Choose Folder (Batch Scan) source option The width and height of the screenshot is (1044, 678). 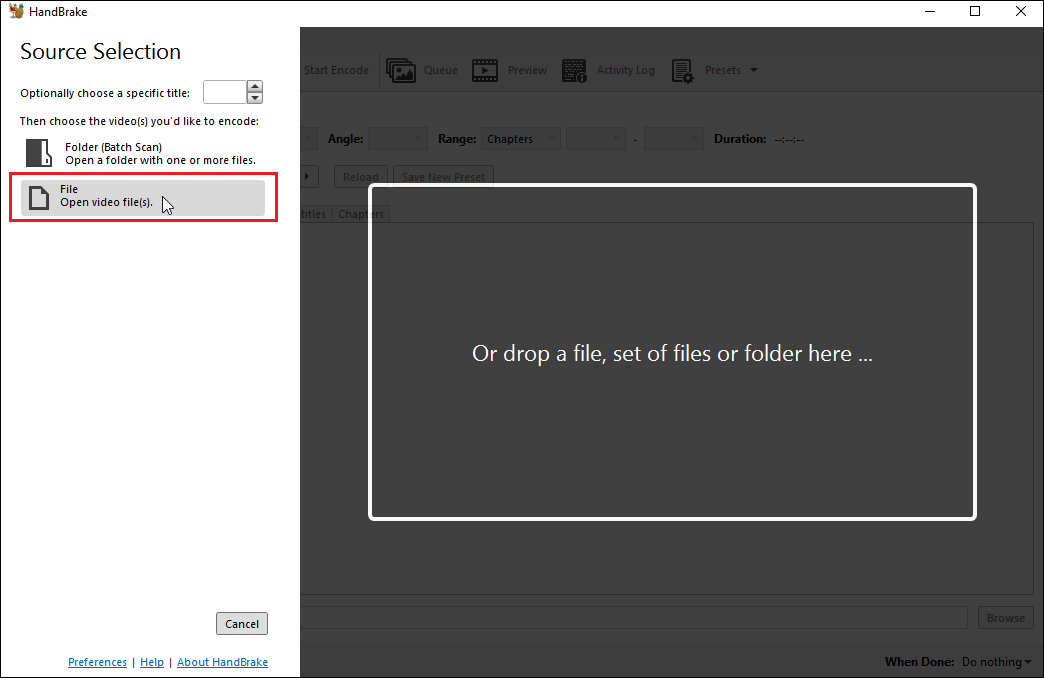pos(143,153)
